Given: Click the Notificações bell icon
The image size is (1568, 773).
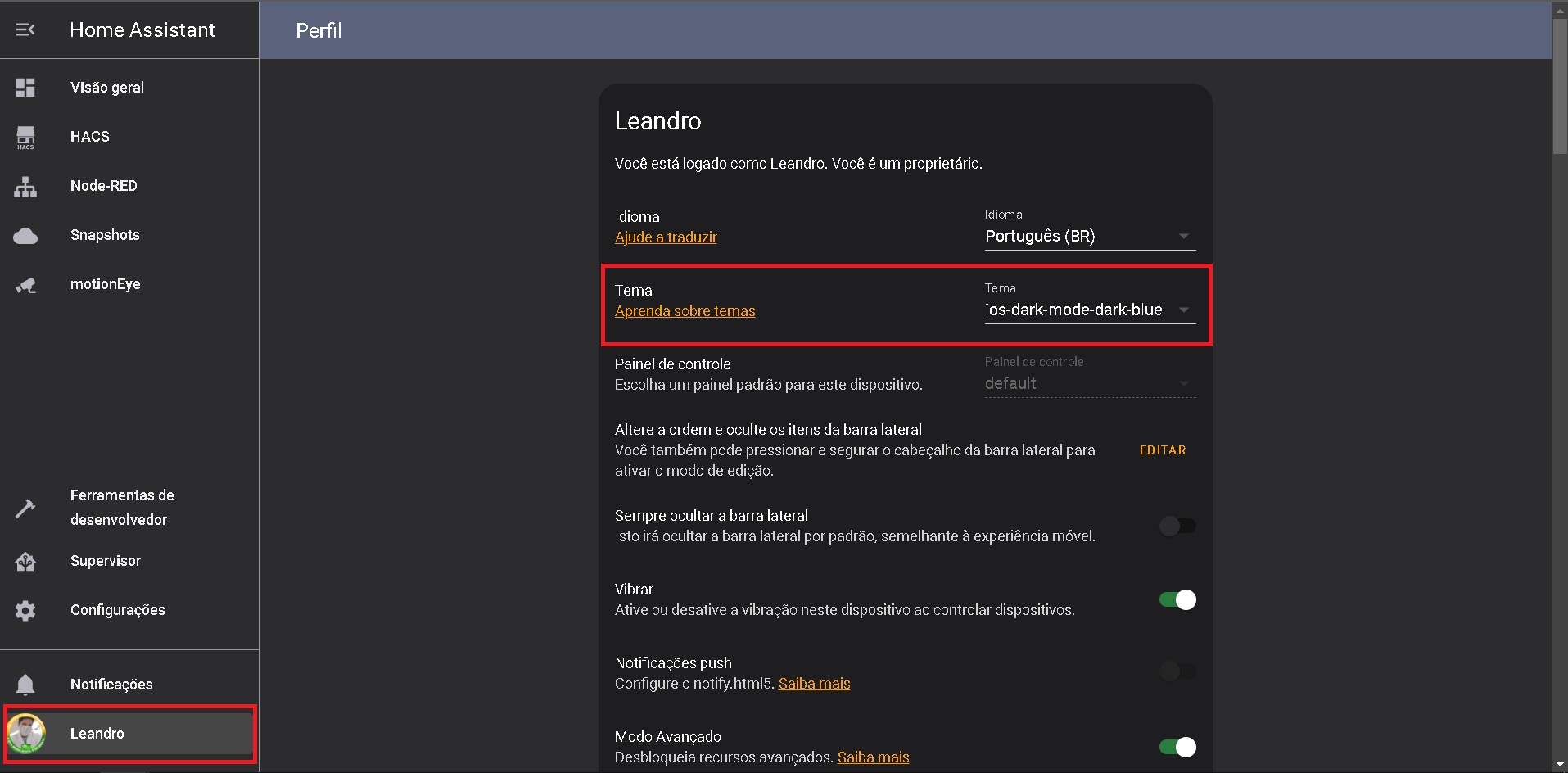Looking at the screenshot, I should coord(25,685).
